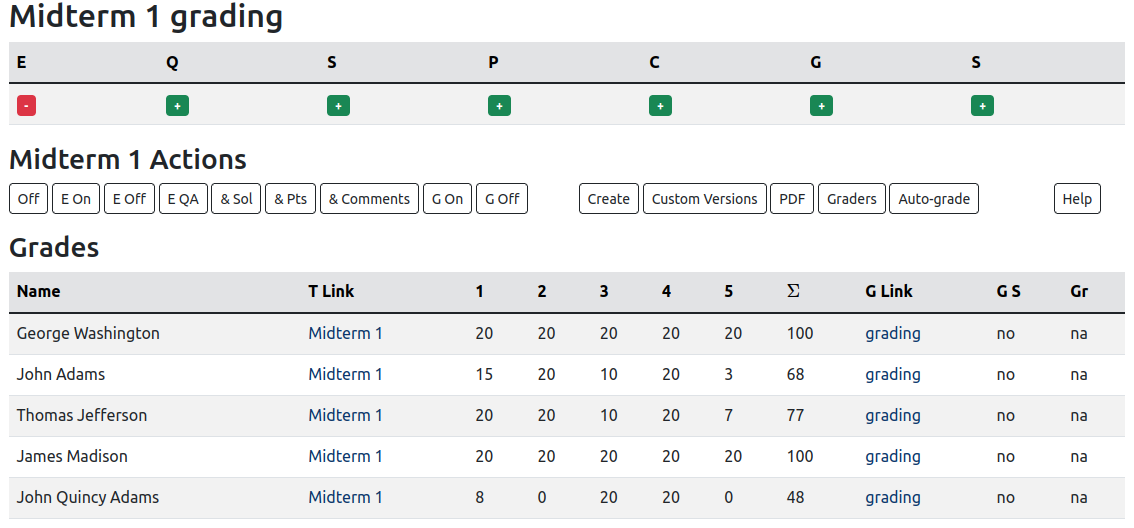Open John Quincy Adams' grading link
Viewport: 1134px width, 528px height.
pyautogui.click(x=893, y=497)
